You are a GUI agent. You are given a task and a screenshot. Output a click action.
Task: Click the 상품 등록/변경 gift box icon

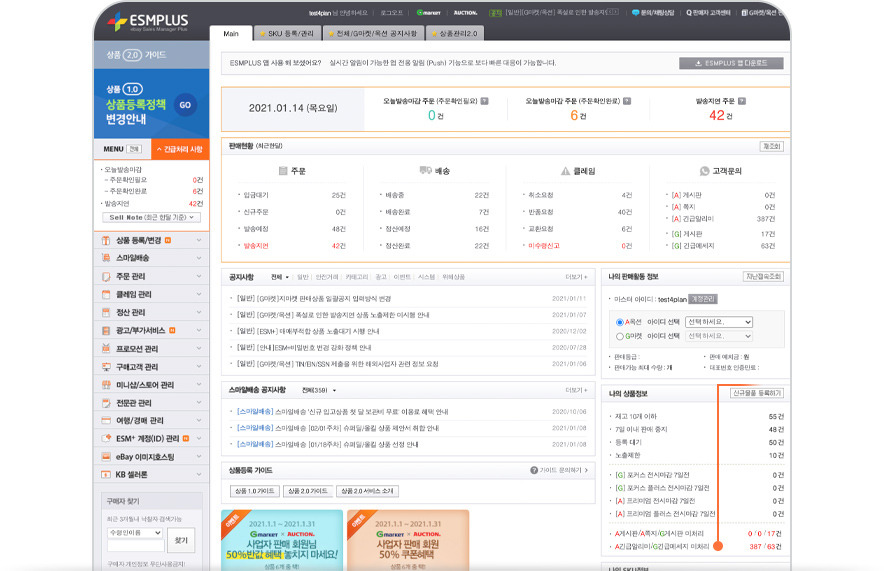click(105, 241)
